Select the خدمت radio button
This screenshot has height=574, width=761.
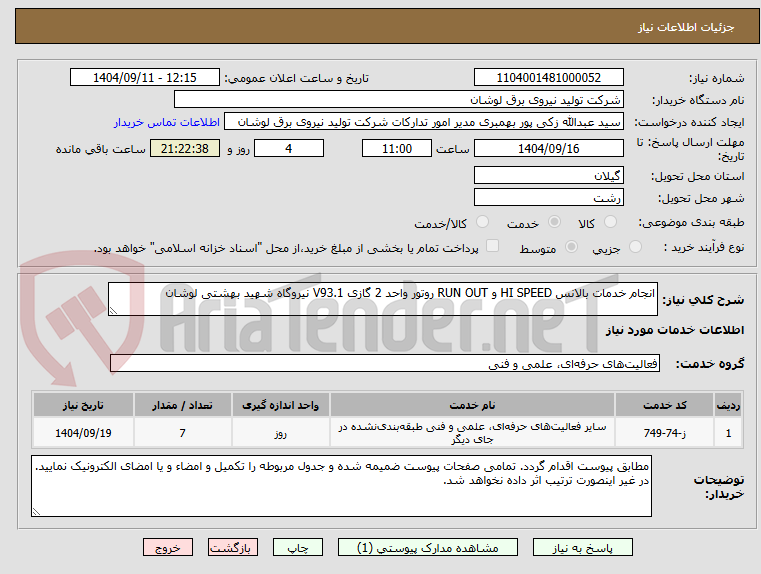(554, 222)
